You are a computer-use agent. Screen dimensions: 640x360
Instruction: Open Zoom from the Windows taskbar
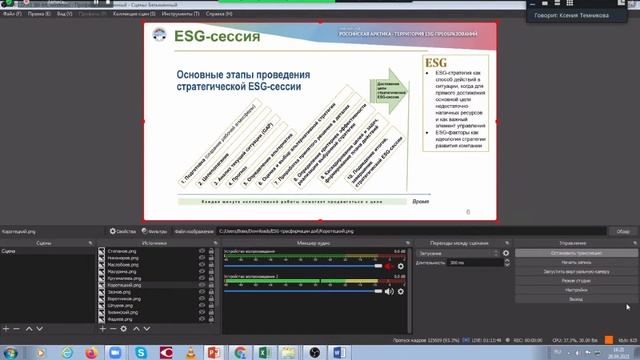(x=115, y=352)
